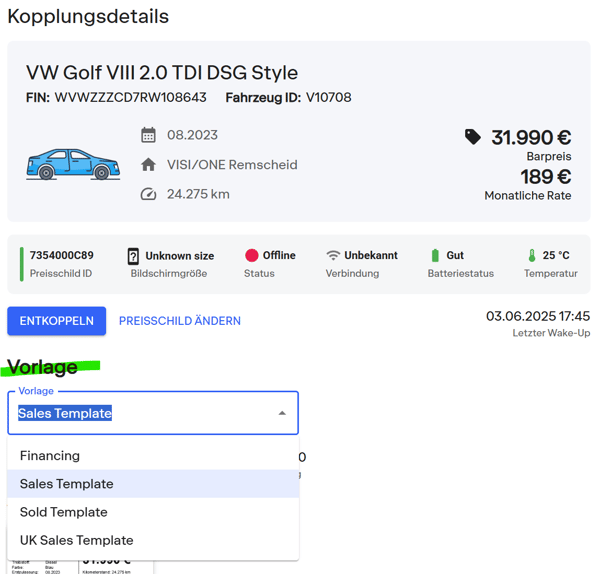Click the house icon near VISI/ONE Remscheid

148,165
